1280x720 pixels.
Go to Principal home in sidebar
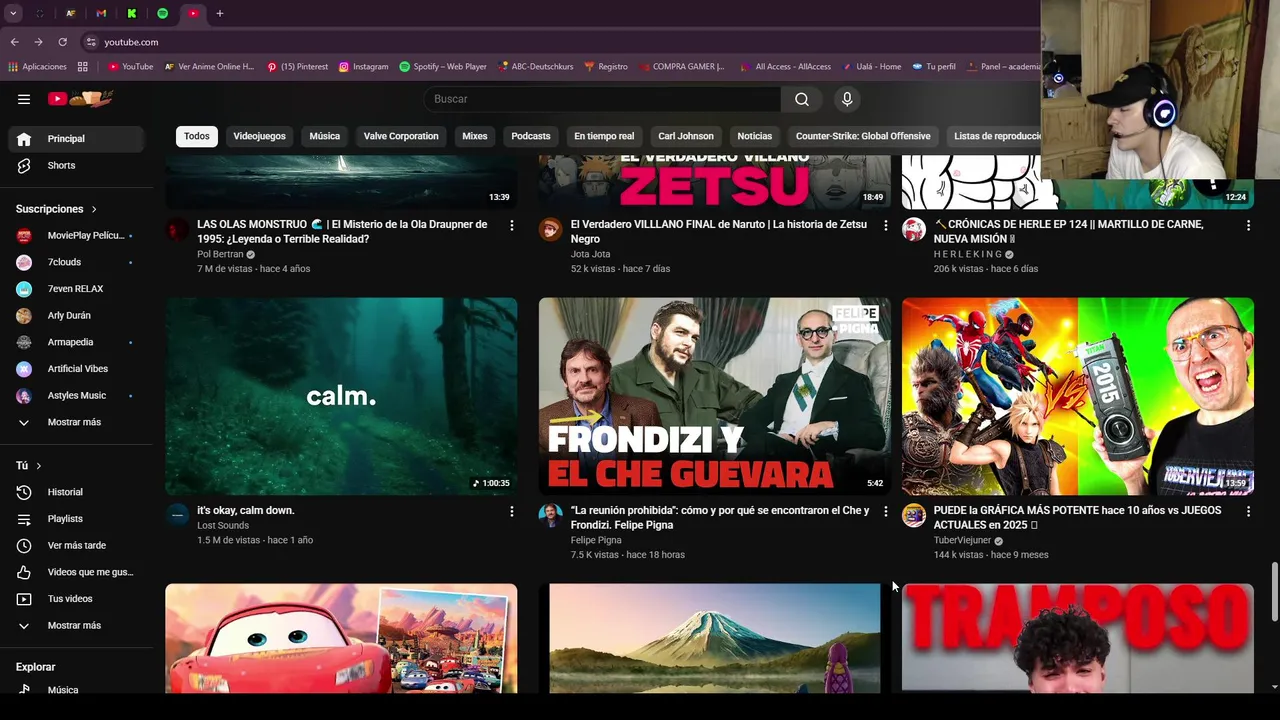click(x=76, y=139)
